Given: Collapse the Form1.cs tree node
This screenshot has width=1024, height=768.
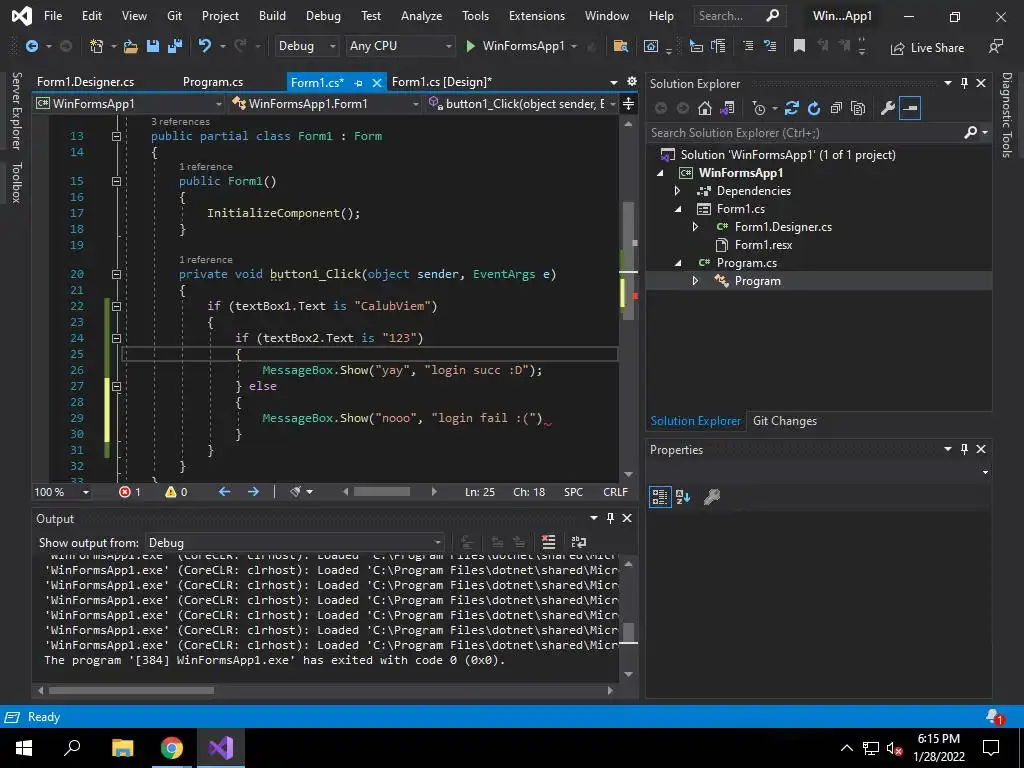Looking at the screenshot, I should (678, 209).
